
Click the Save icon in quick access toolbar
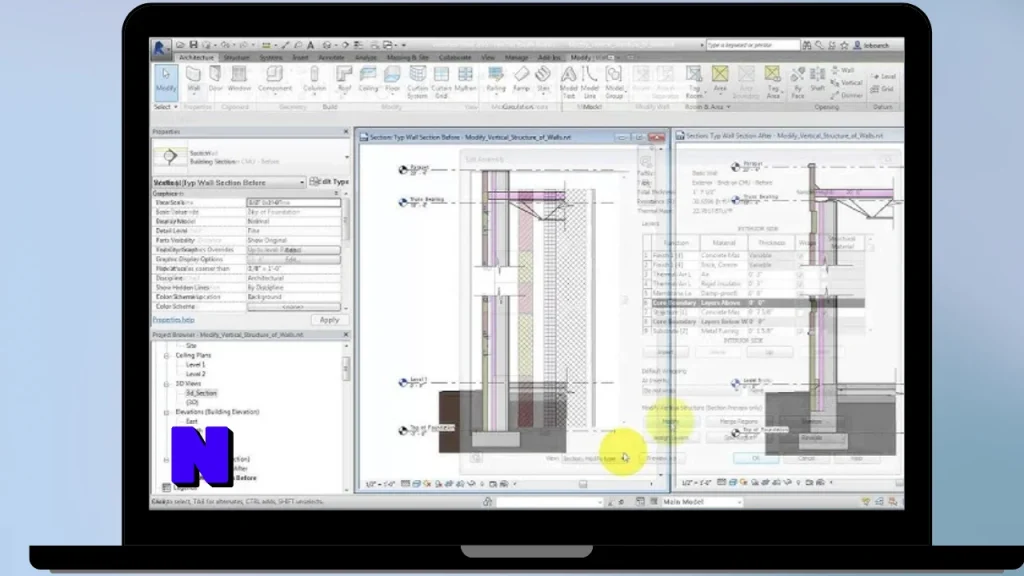click(x=193, y=45)
